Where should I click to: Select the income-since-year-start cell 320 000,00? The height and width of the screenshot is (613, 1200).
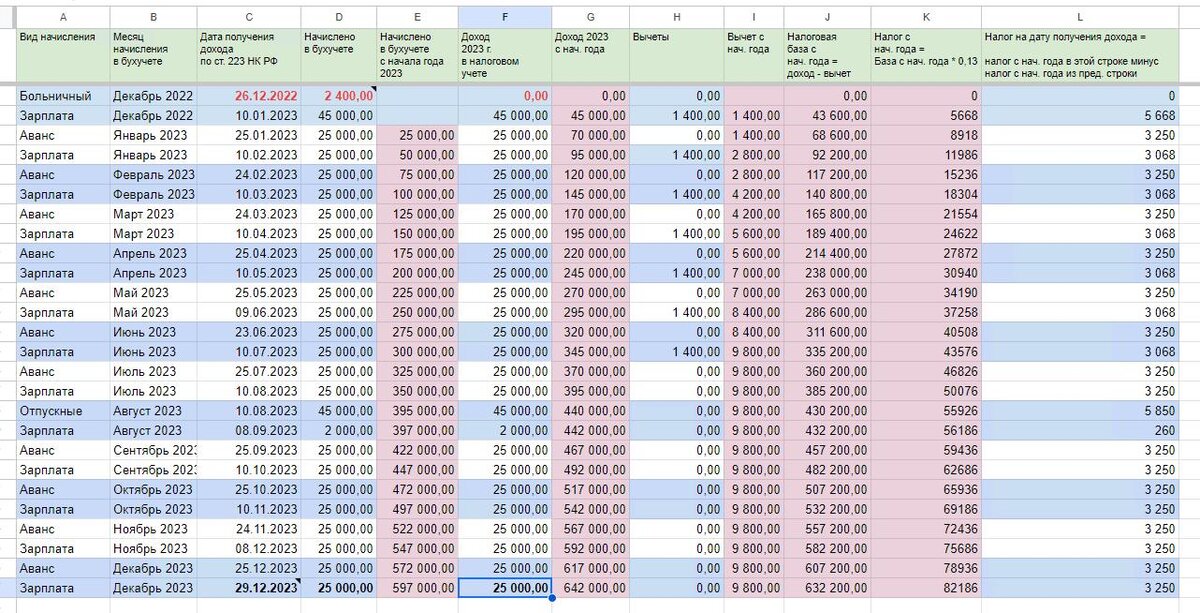(590, 332)
